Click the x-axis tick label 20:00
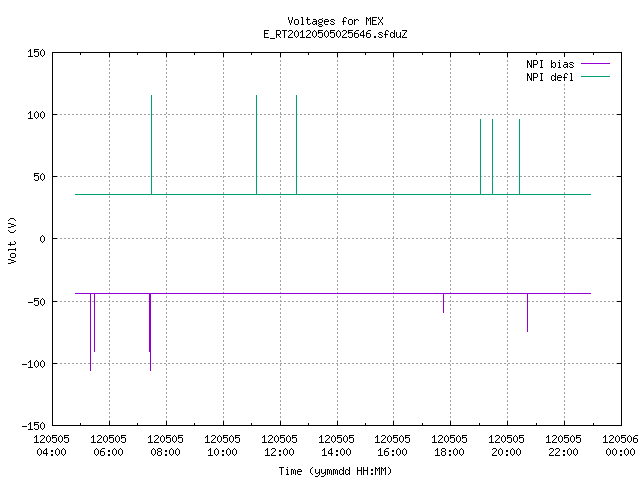Image resolution: width=640 pixels, height=480 pixels. coord(507,452)
